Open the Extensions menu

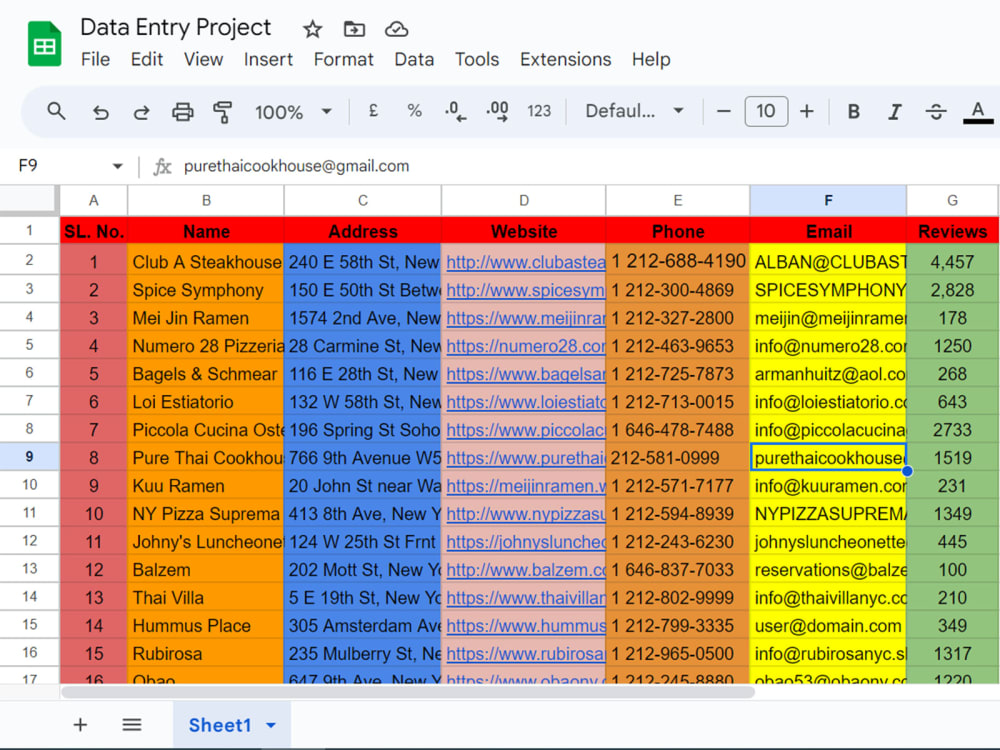[x=565, y=59]
